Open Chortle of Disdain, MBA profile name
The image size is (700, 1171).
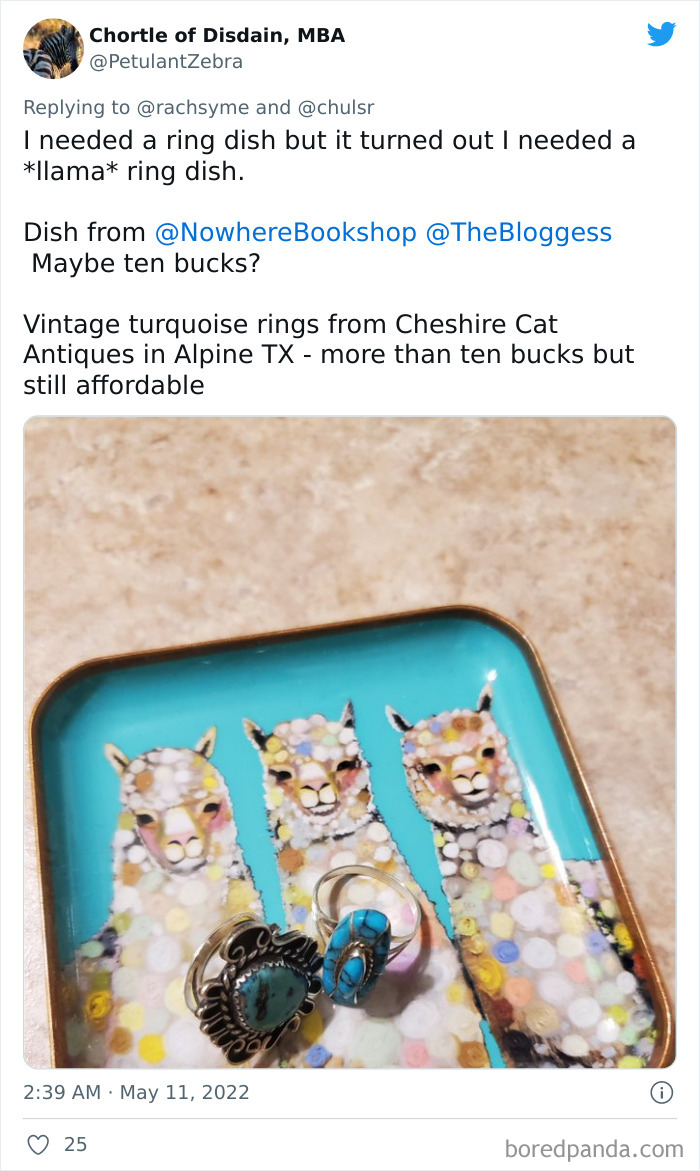tap(217, 35)
